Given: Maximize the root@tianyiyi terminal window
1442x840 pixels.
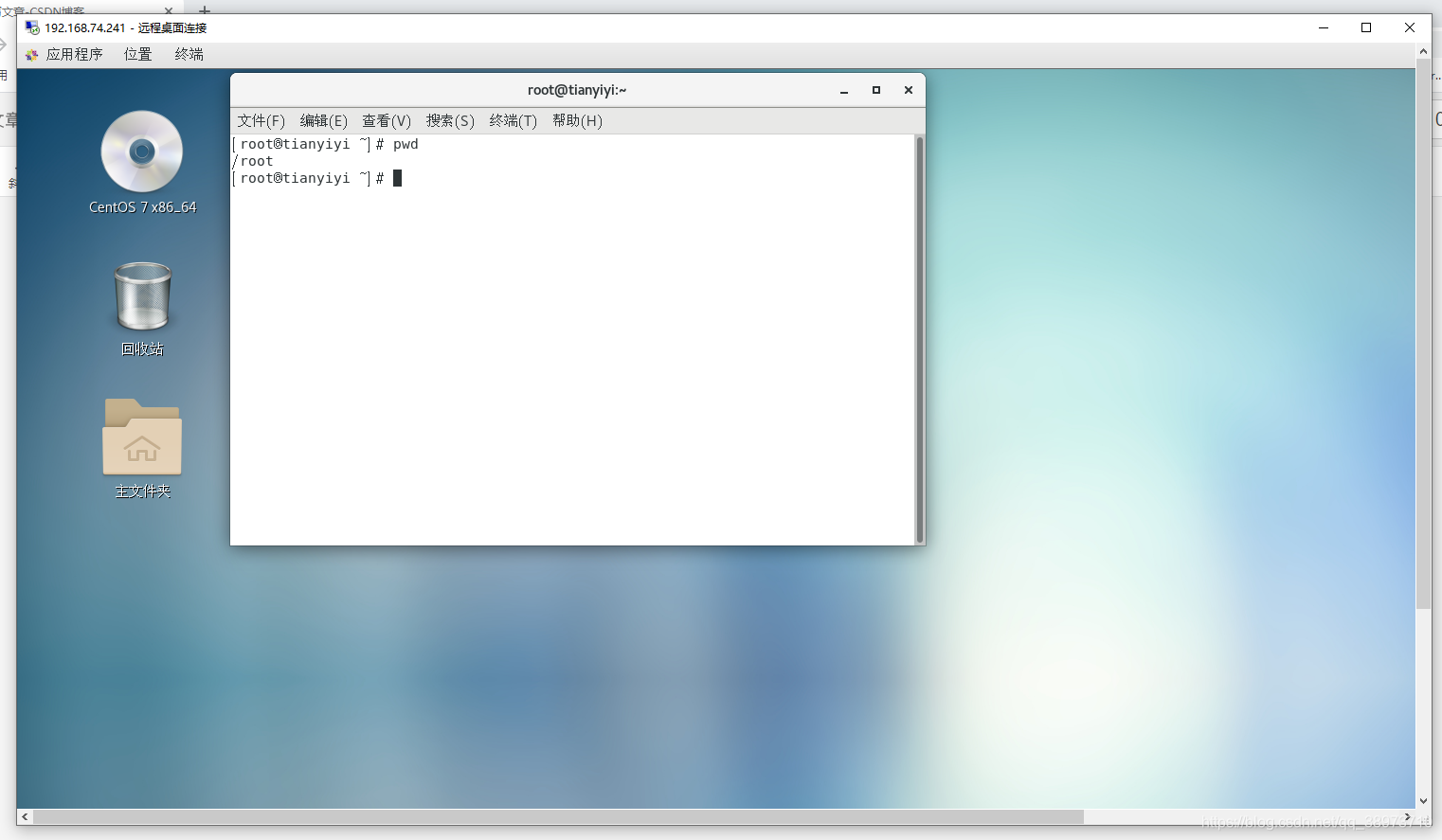Looking at the screenshot, I should [876, 90].
